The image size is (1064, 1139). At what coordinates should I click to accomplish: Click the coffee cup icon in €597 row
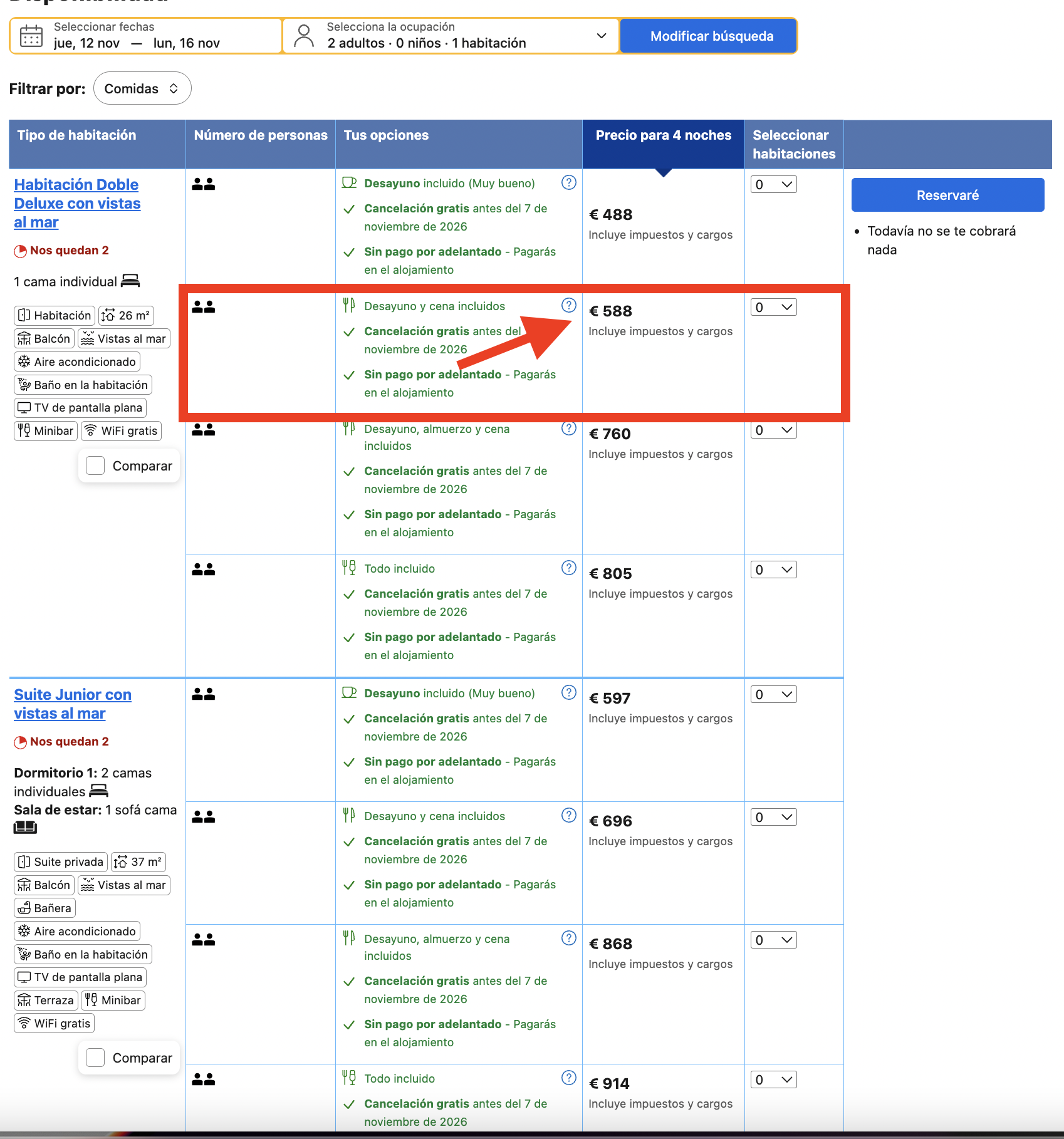pyautogui.click(x=349, y=692)
